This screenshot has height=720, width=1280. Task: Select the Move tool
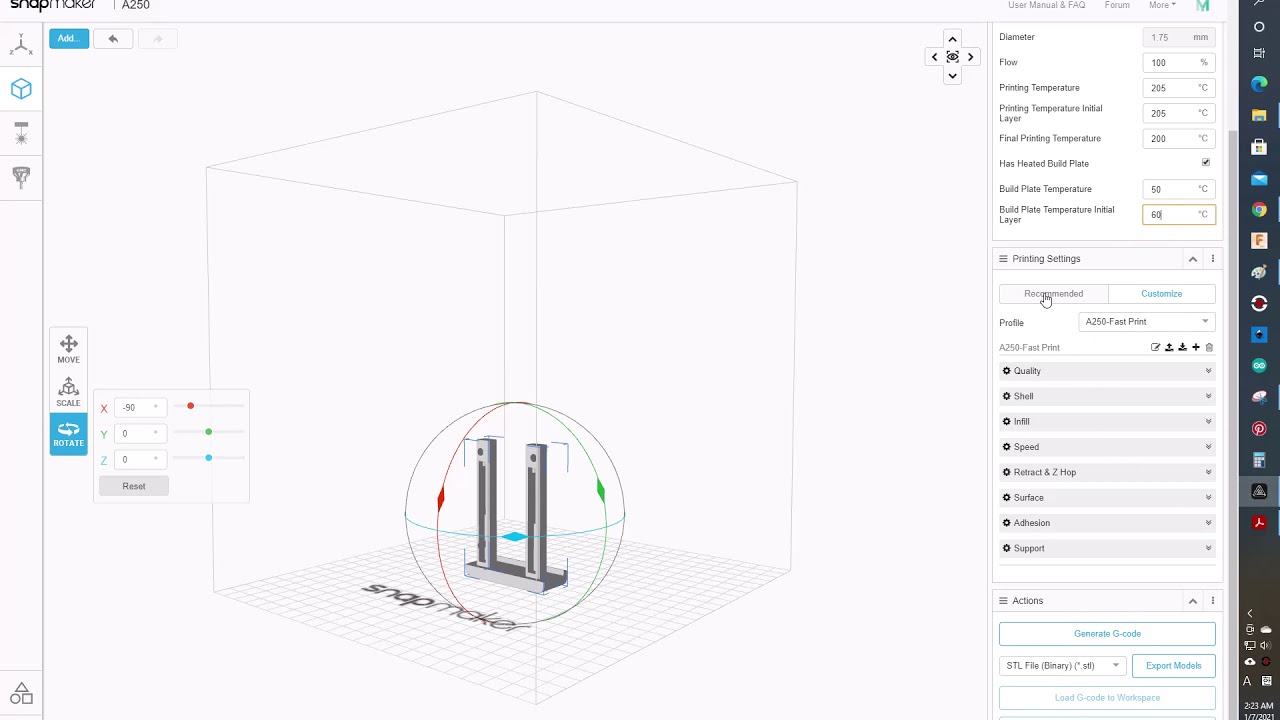[68, 349]
